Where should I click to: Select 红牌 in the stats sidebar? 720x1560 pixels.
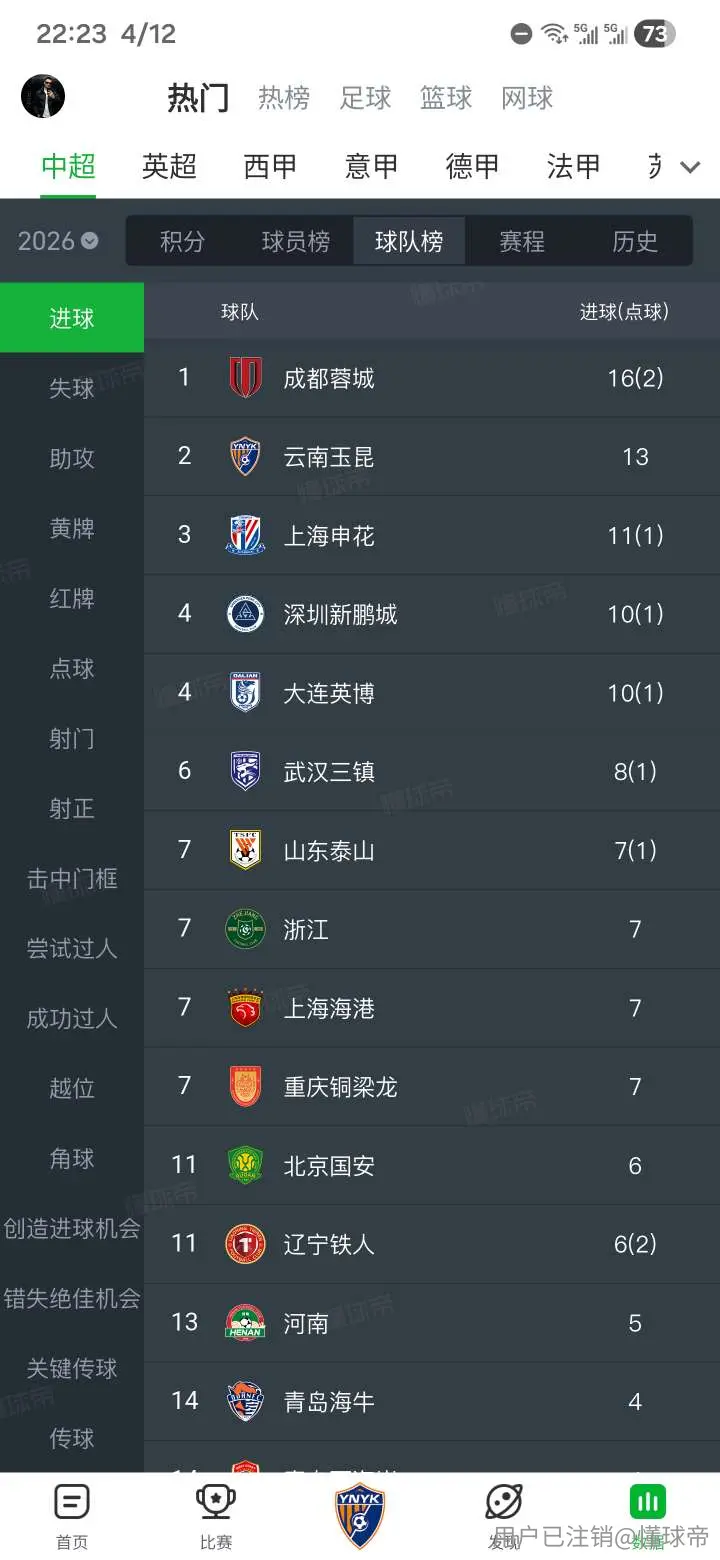pos(72,598)
